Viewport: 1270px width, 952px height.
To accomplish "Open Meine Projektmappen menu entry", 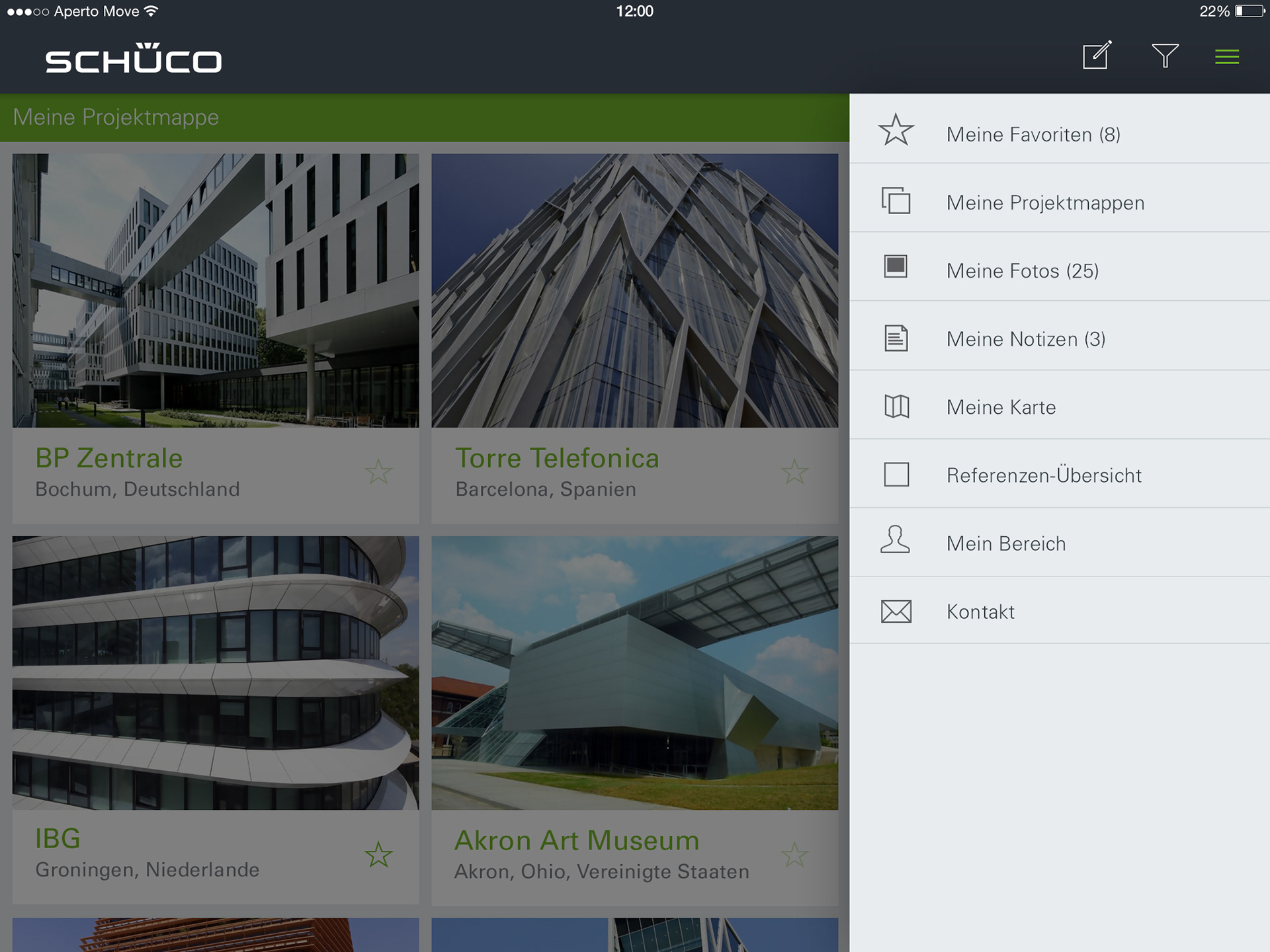I will pyautogui.click(x=1060, y=198).
